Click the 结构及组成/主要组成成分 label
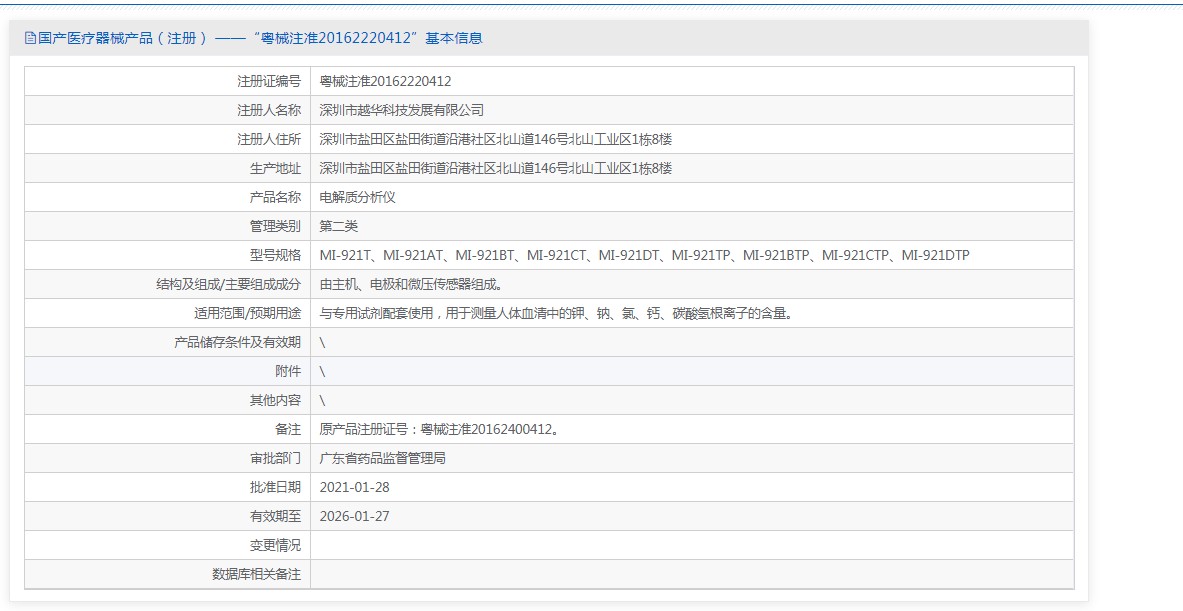The image size is (1183, 611). point(228,284)
